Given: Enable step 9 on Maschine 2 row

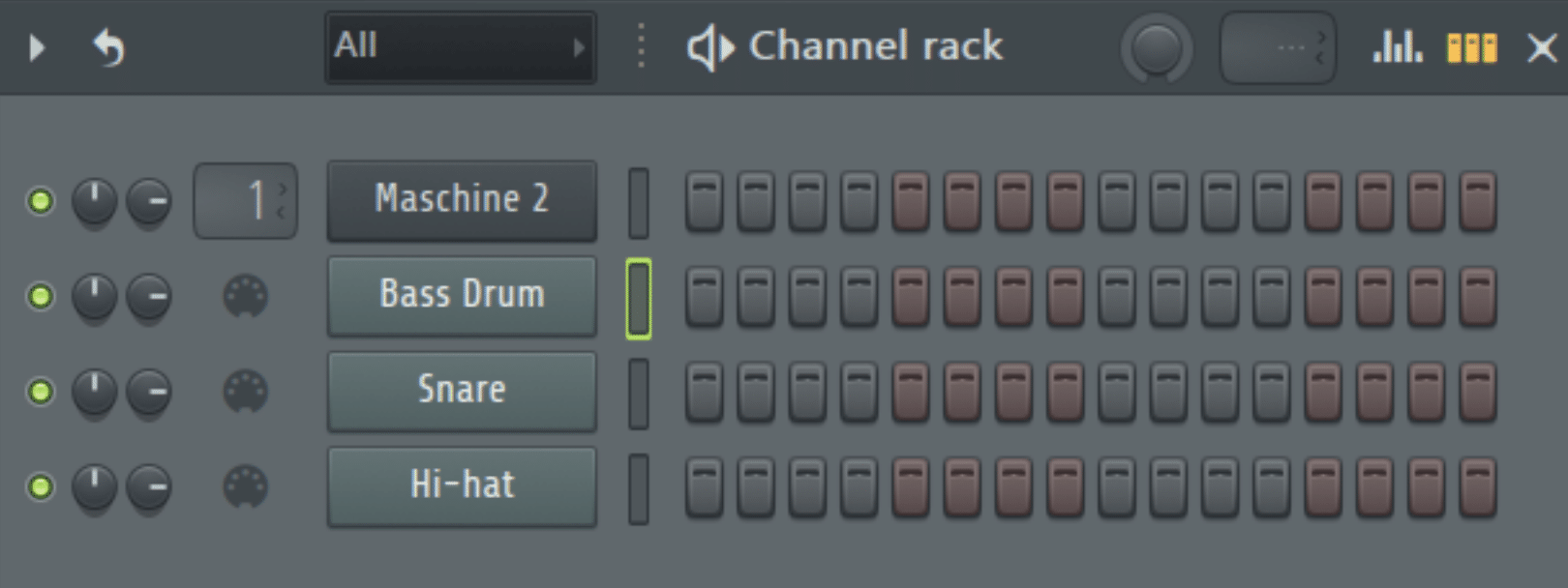Looking at the screenshot, I should (1117, 201).
